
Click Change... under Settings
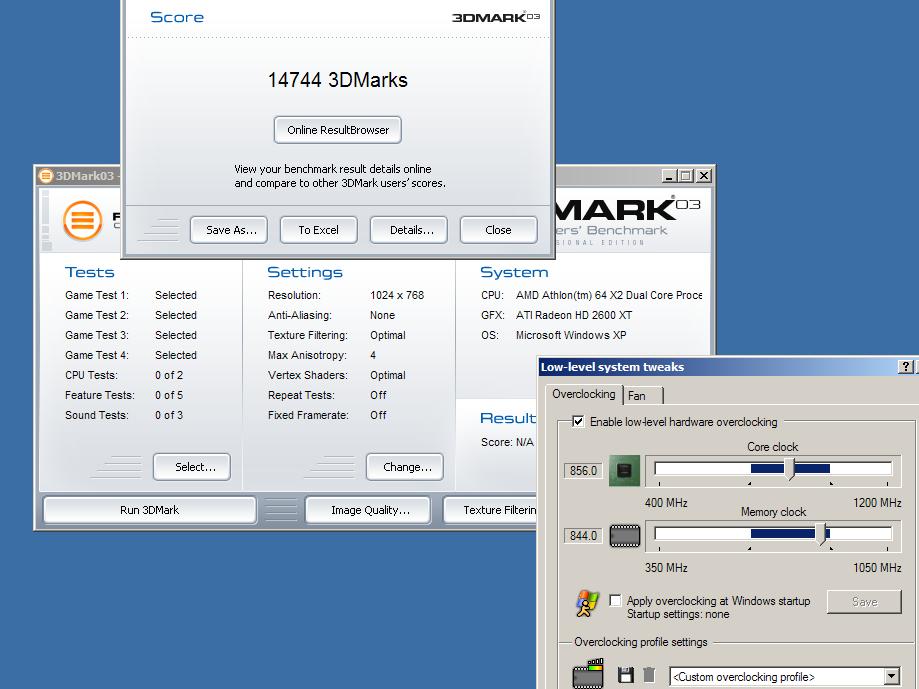point(404,467)
